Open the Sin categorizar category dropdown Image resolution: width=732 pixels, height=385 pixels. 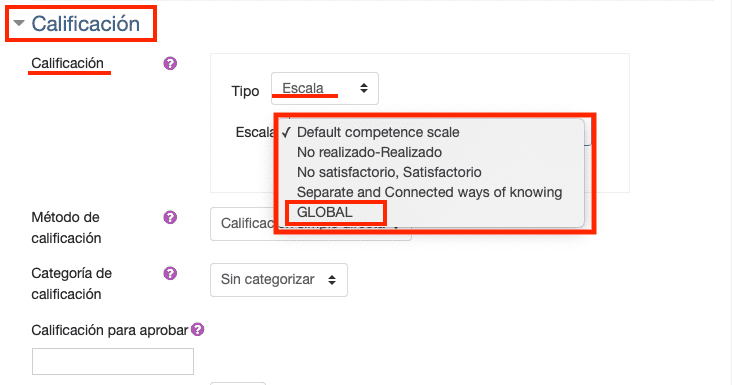[279, 280]
